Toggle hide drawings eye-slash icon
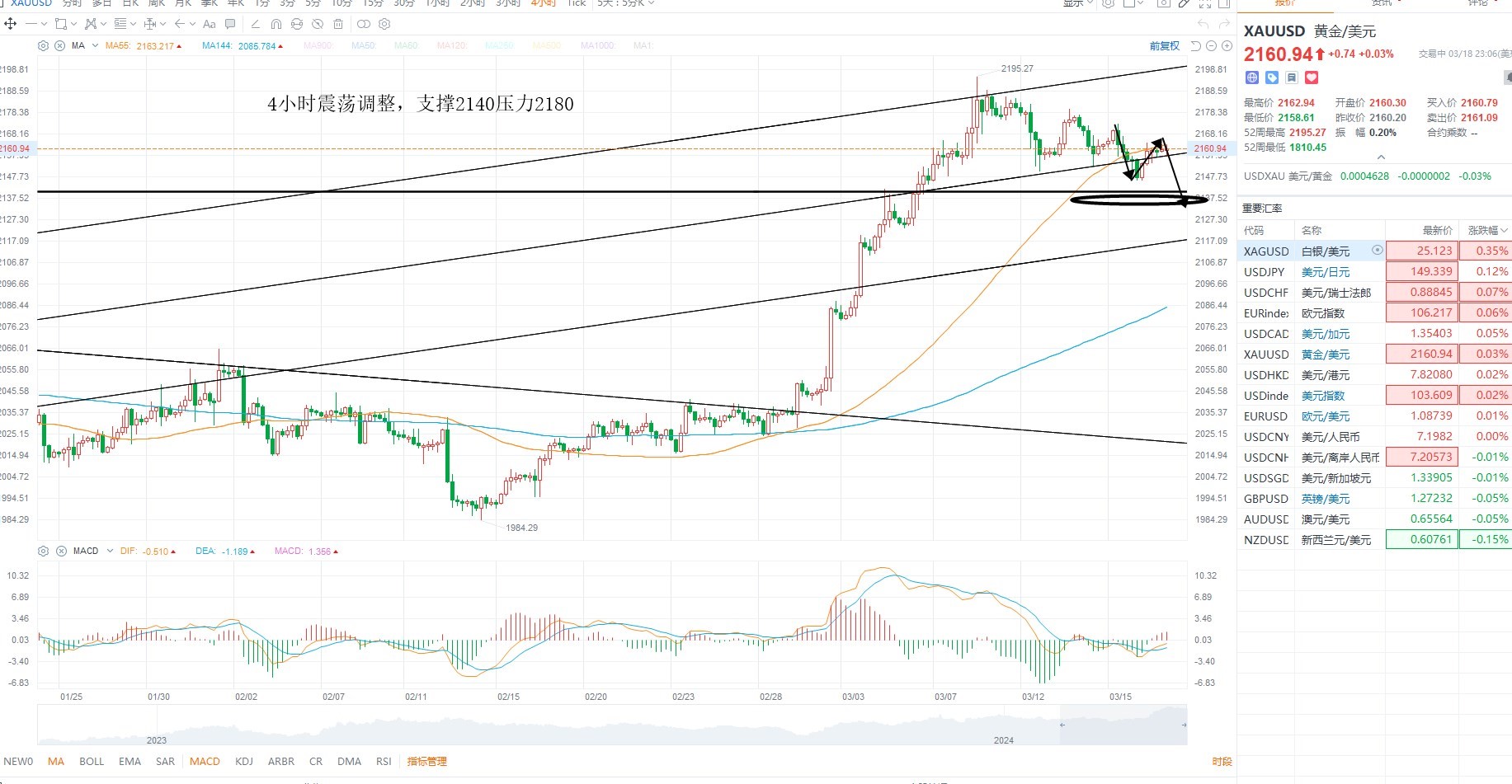The width and height of the screenshot is (1512, 784). pyautogui.click(x=318, y=24)
